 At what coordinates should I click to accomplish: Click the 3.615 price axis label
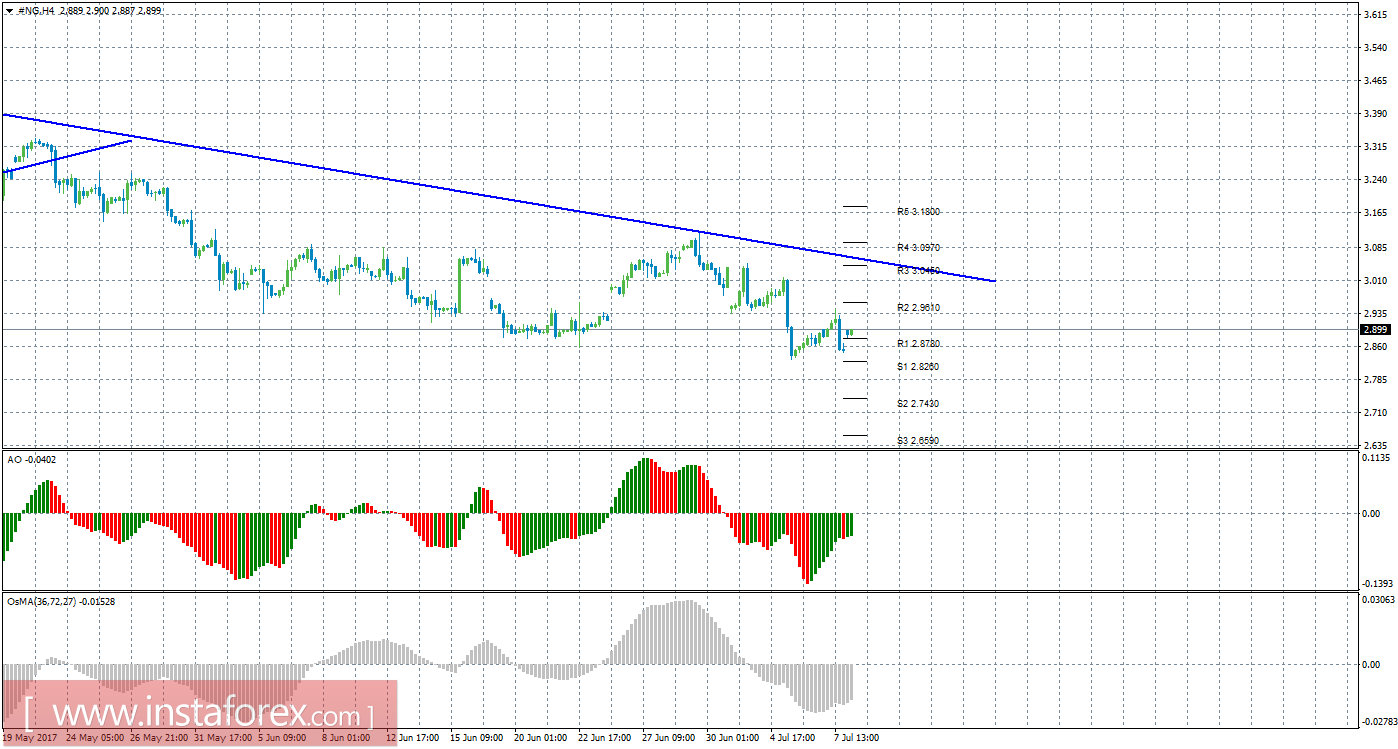pos(1375,15)
